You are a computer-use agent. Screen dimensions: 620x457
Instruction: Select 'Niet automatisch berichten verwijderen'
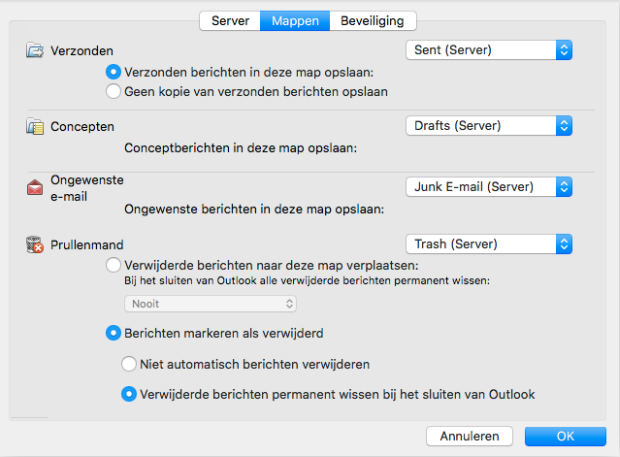point(128,364)
